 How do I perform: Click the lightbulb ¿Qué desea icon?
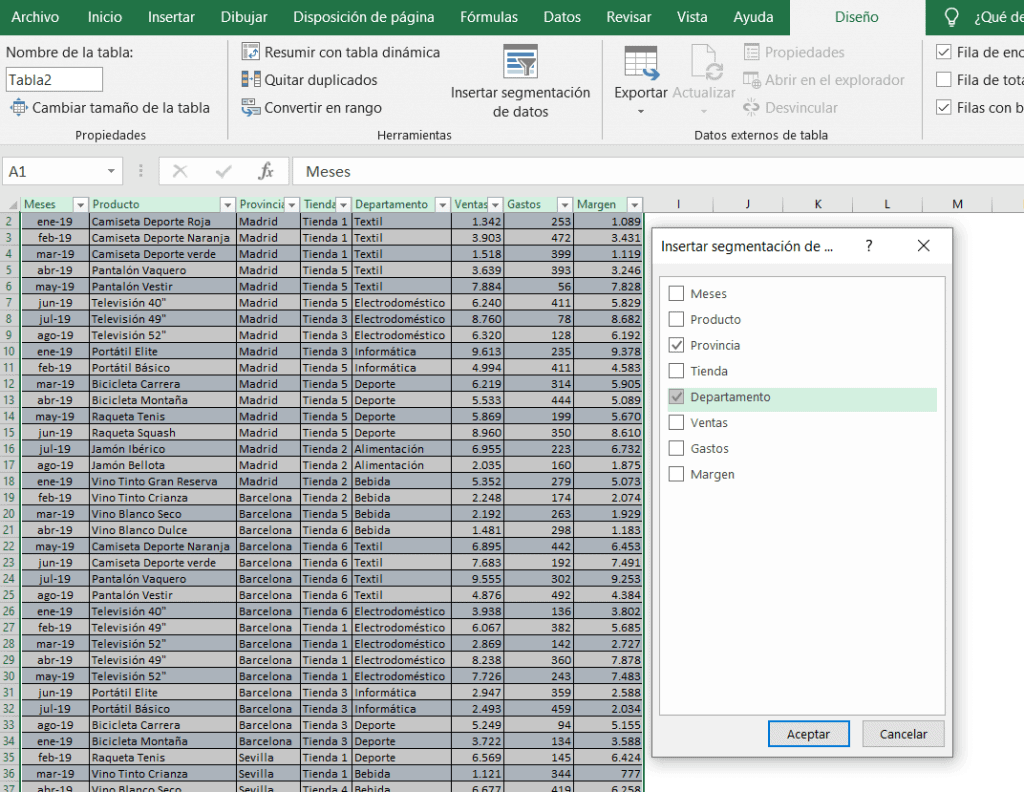[x=952, y=17]
